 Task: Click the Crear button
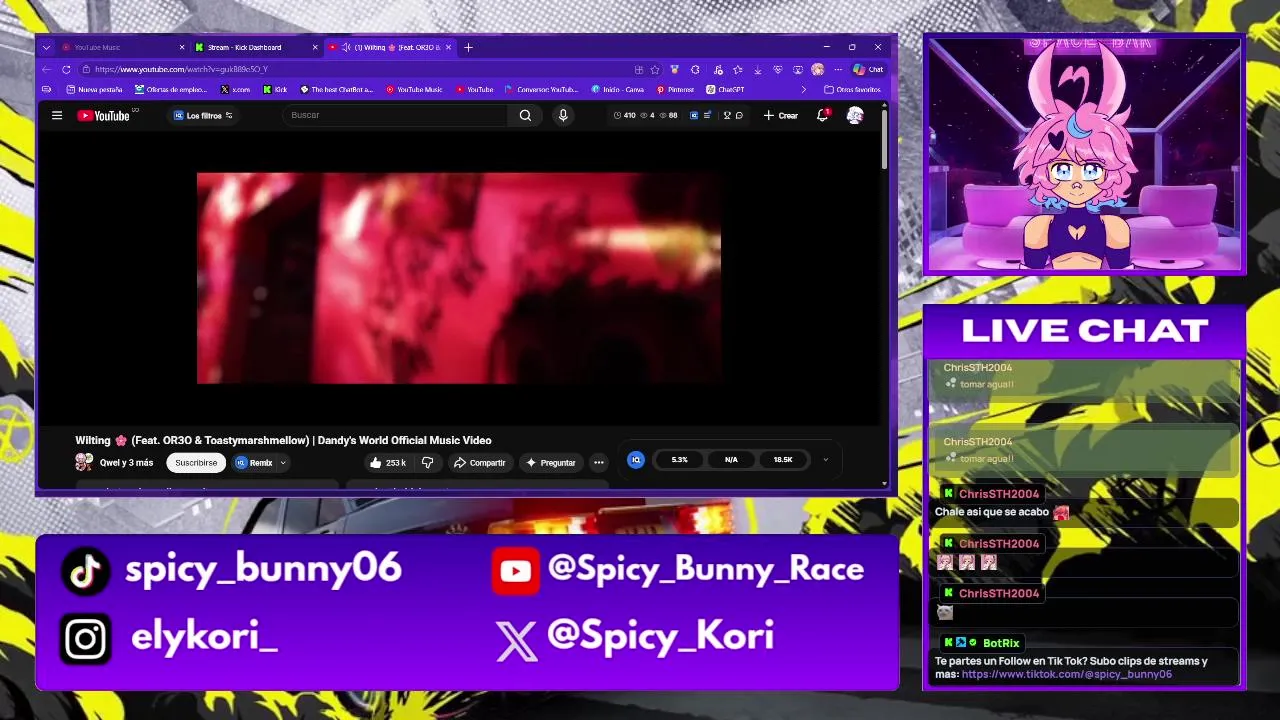781,115
